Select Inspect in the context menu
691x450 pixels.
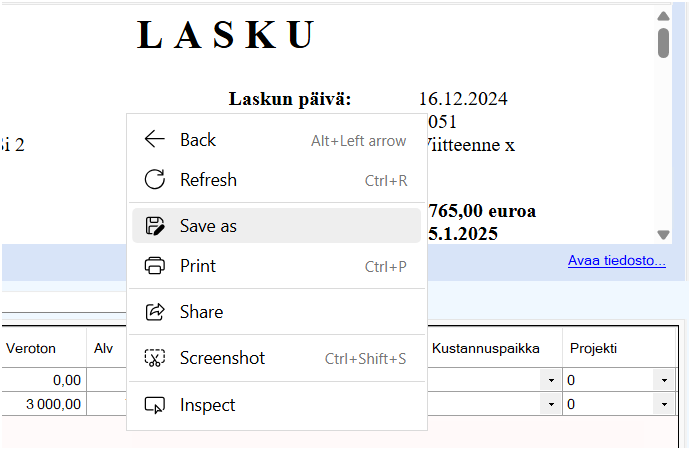(207, 405)
